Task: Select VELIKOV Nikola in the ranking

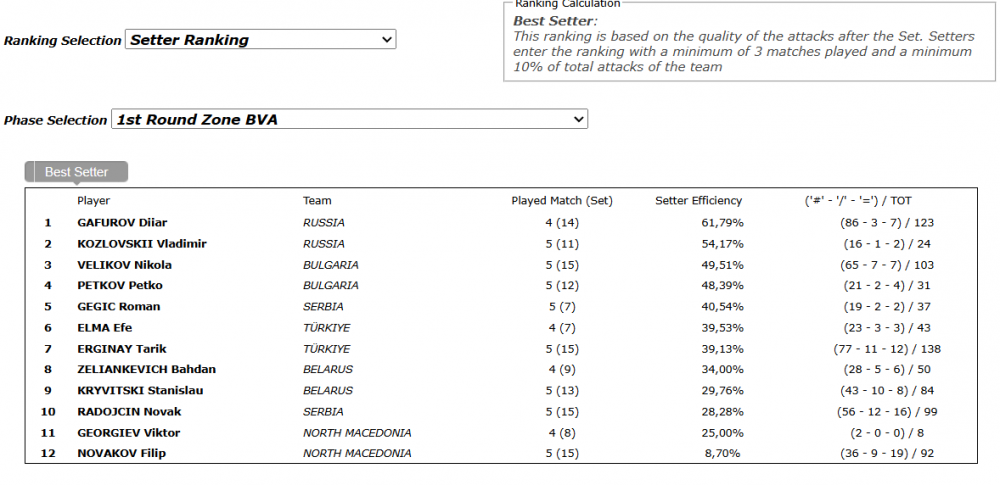Action: (124, 265)
